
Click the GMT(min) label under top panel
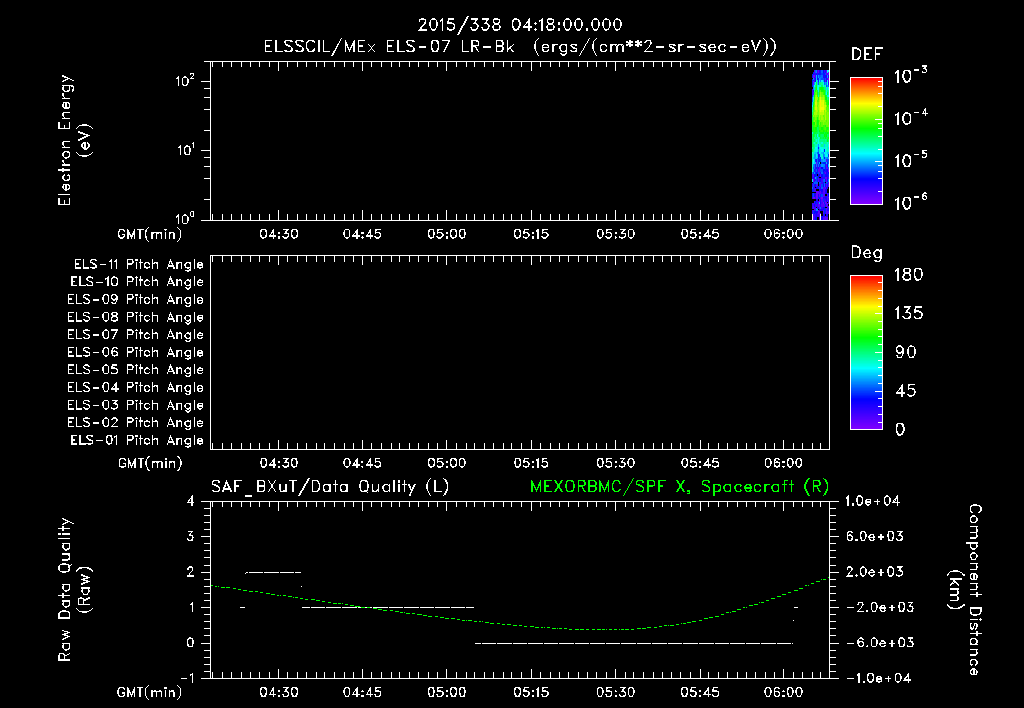(x=150, y=234)
